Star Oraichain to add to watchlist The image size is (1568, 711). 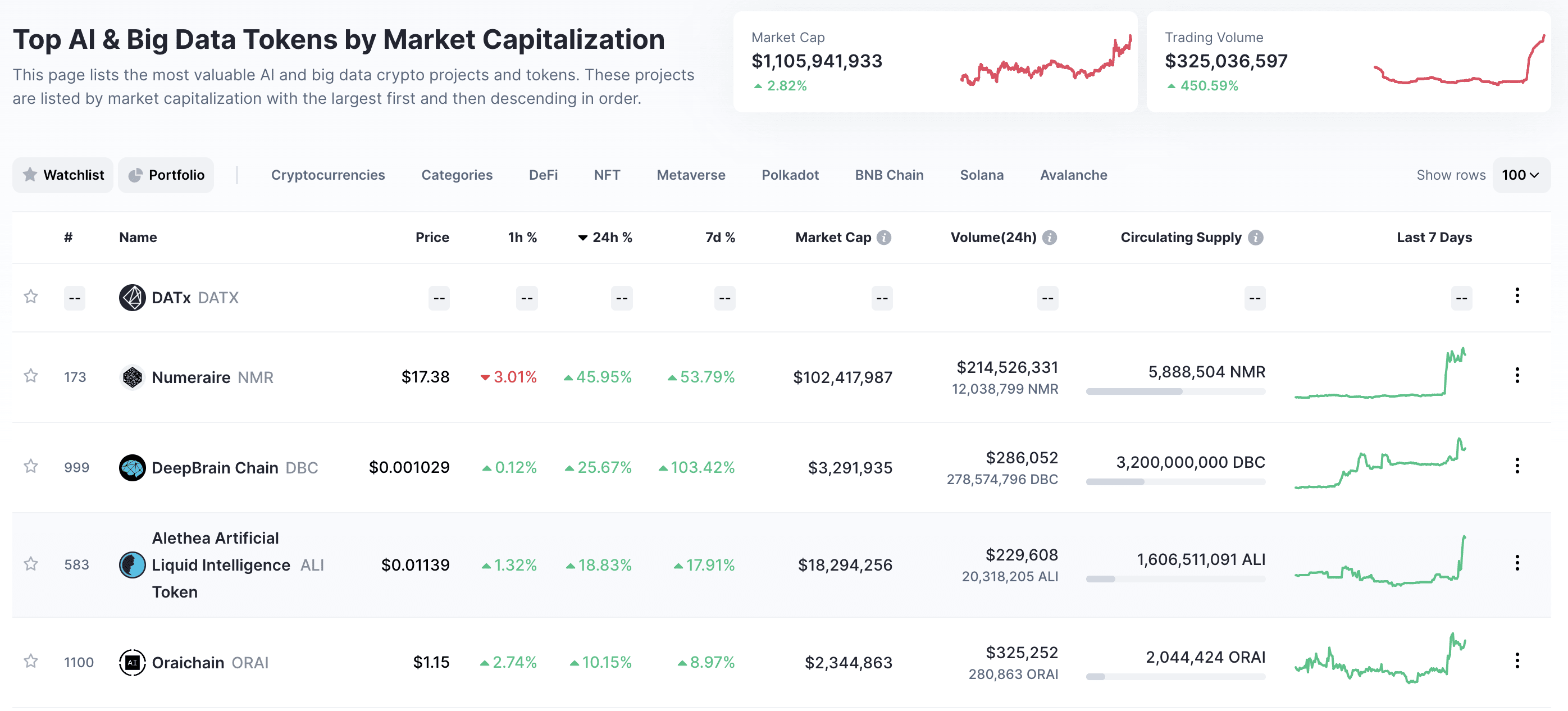click(30, 662)
